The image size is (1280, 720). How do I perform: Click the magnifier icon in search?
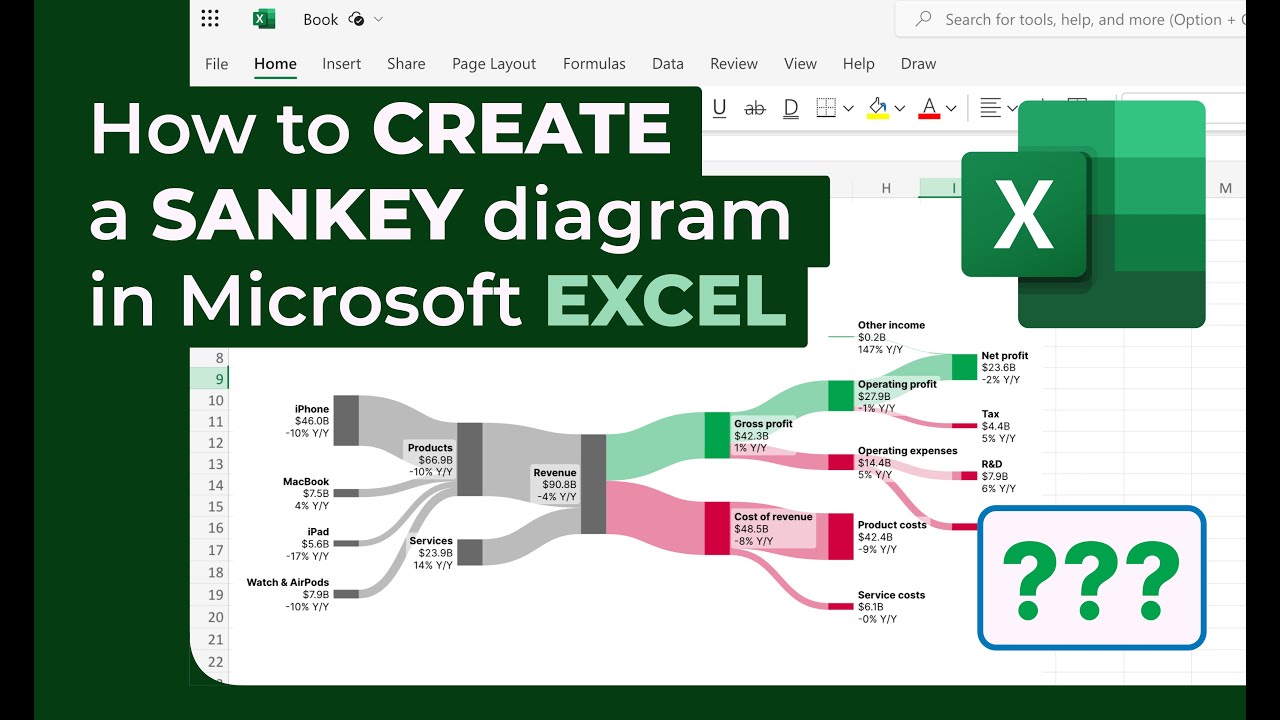924,19
